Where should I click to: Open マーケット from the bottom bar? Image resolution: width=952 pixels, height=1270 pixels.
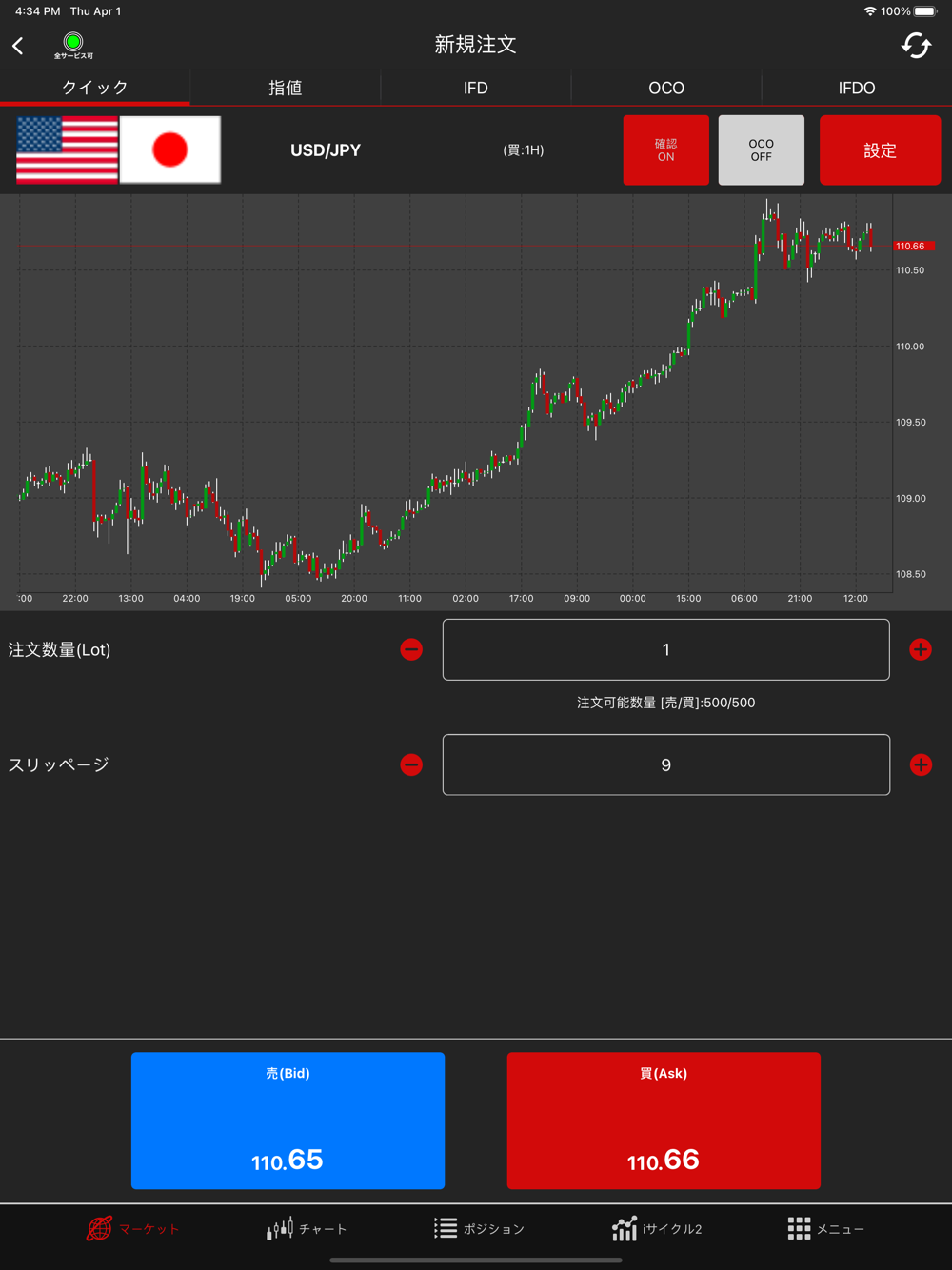coord(133,1229)
